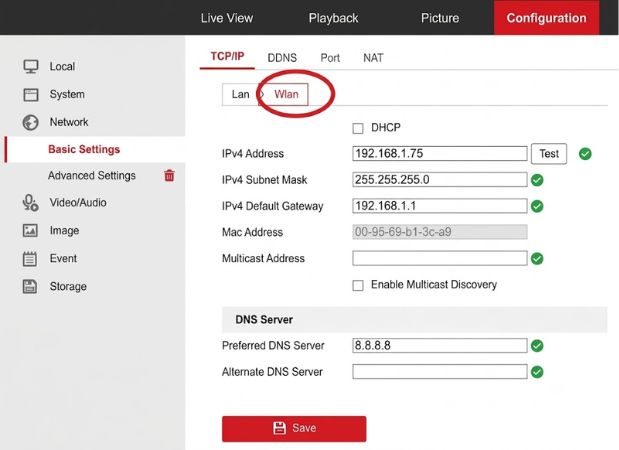Click the Multicast Address field

(x=440, y=258)
